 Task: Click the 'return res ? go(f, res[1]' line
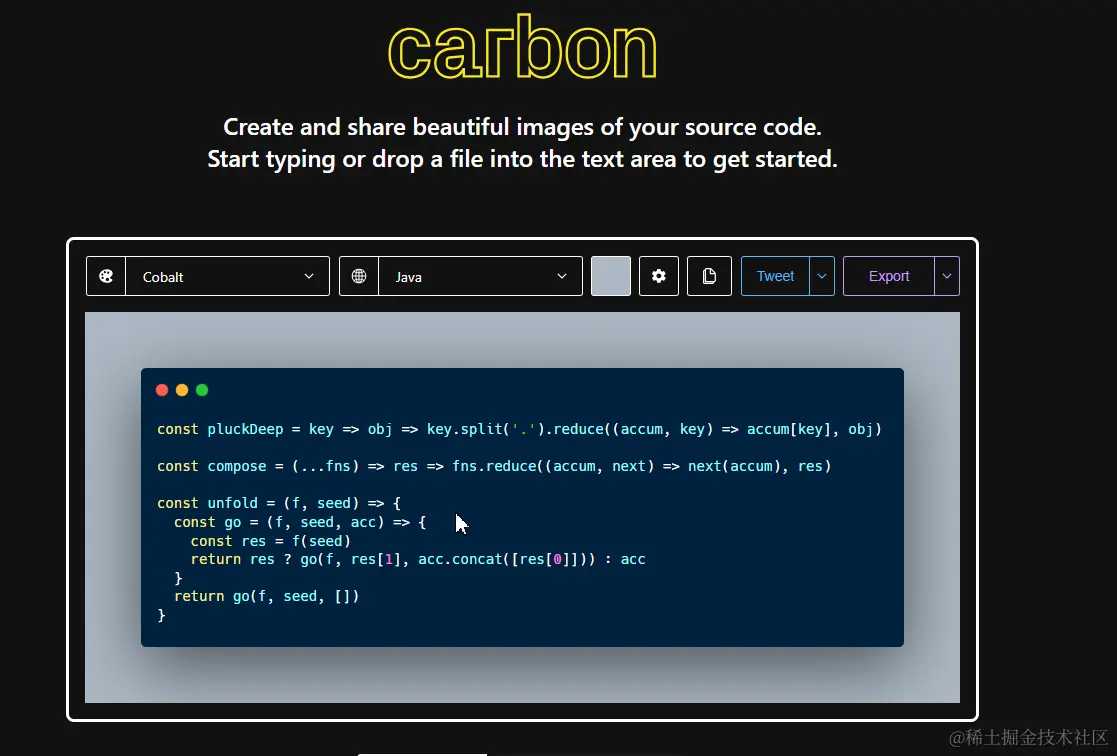(x=417, y=559)
